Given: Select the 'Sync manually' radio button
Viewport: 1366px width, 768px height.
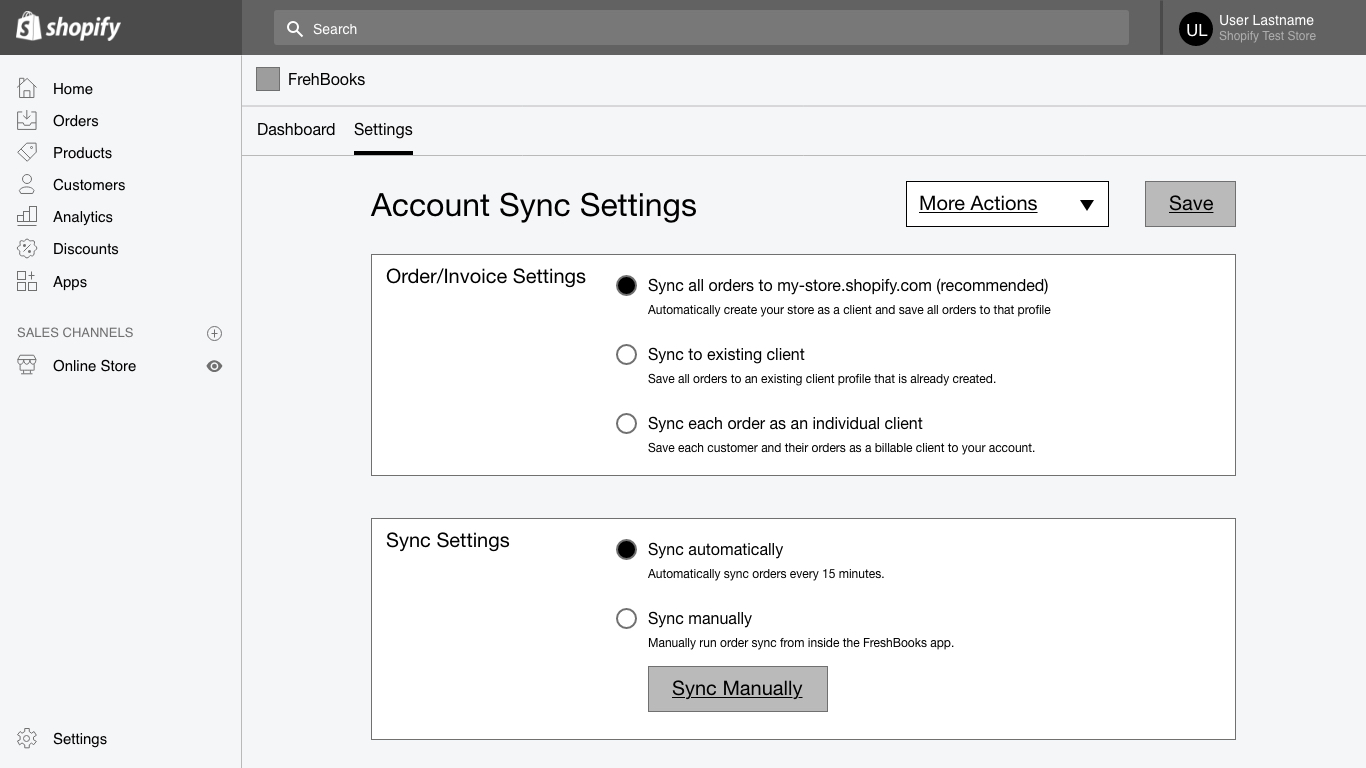Looking at the screenshot, I should (626, 618).
